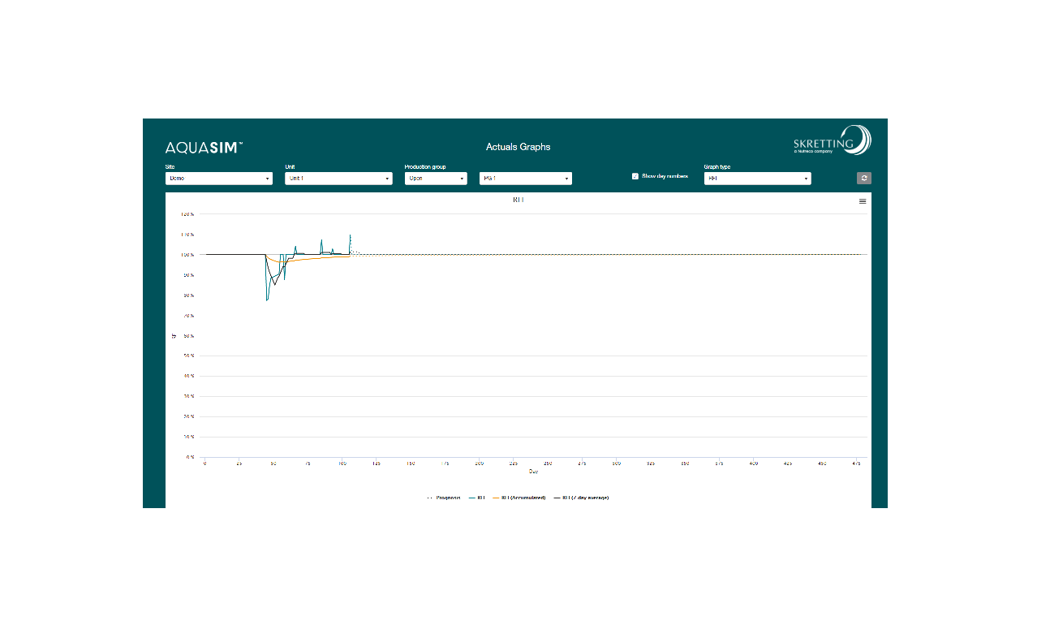
Task: Click the Actuals Graphs page title
Action: point(517,147)
